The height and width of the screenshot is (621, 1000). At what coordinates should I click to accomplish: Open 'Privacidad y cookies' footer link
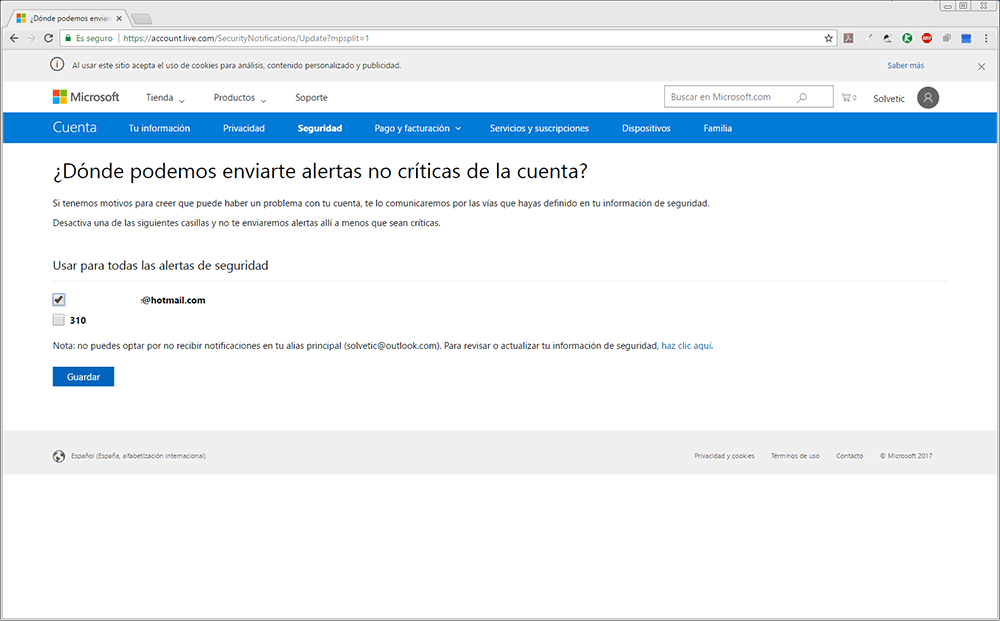724,456
